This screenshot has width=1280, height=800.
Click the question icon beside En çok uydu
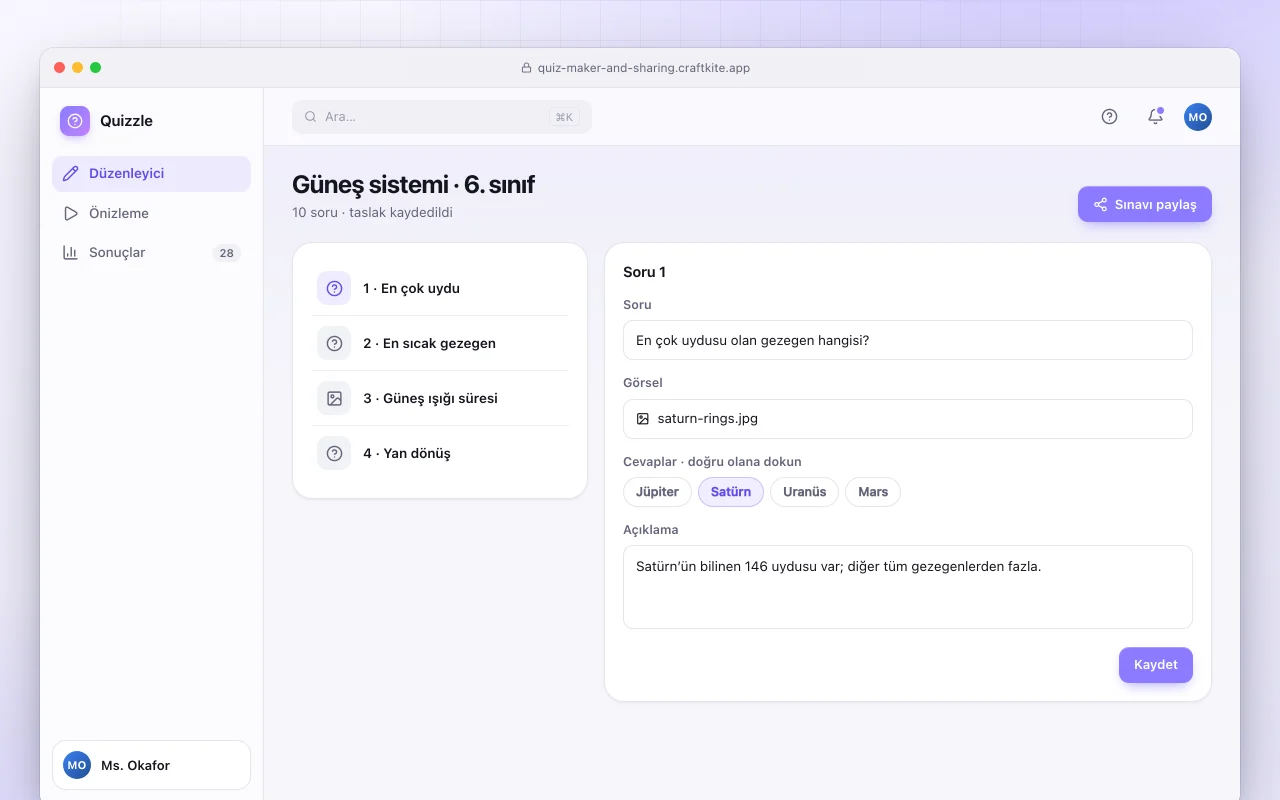(334, 288)
